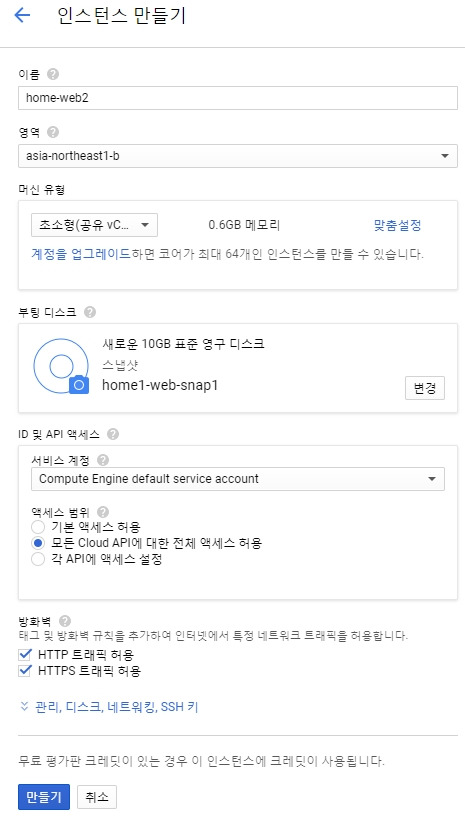
Task: Open the Compute Engine default service account dropdown
Action: (x=238, y=479)
